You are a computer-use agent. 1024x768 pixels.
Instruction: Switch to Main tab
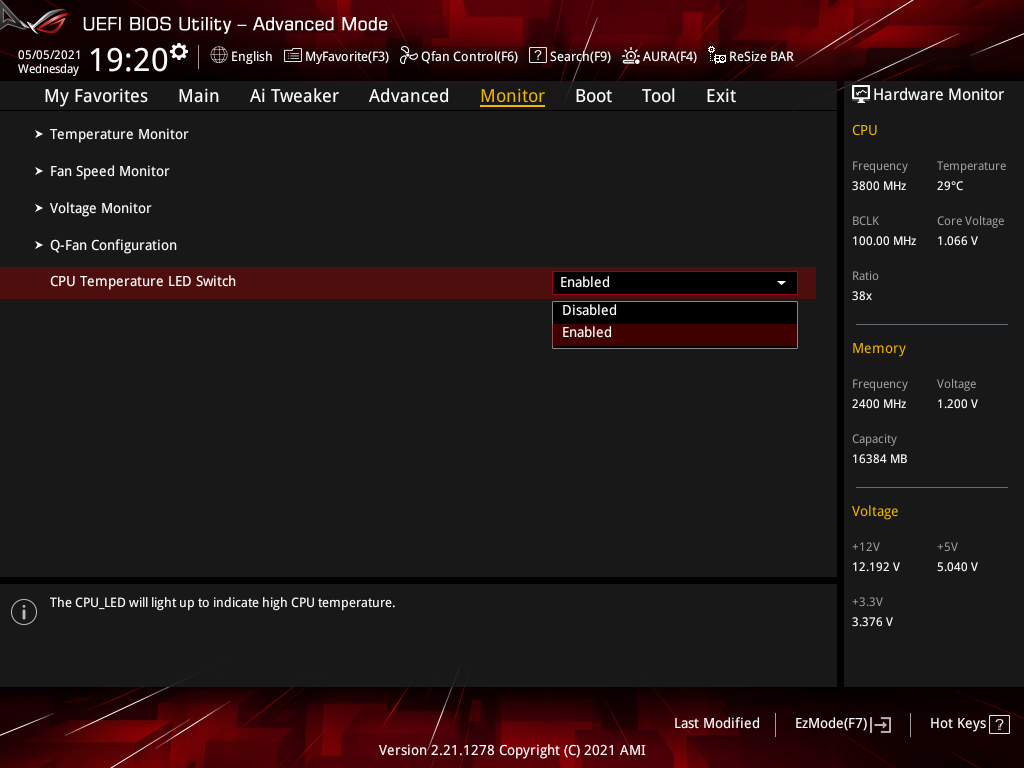[x=199, y=96]
